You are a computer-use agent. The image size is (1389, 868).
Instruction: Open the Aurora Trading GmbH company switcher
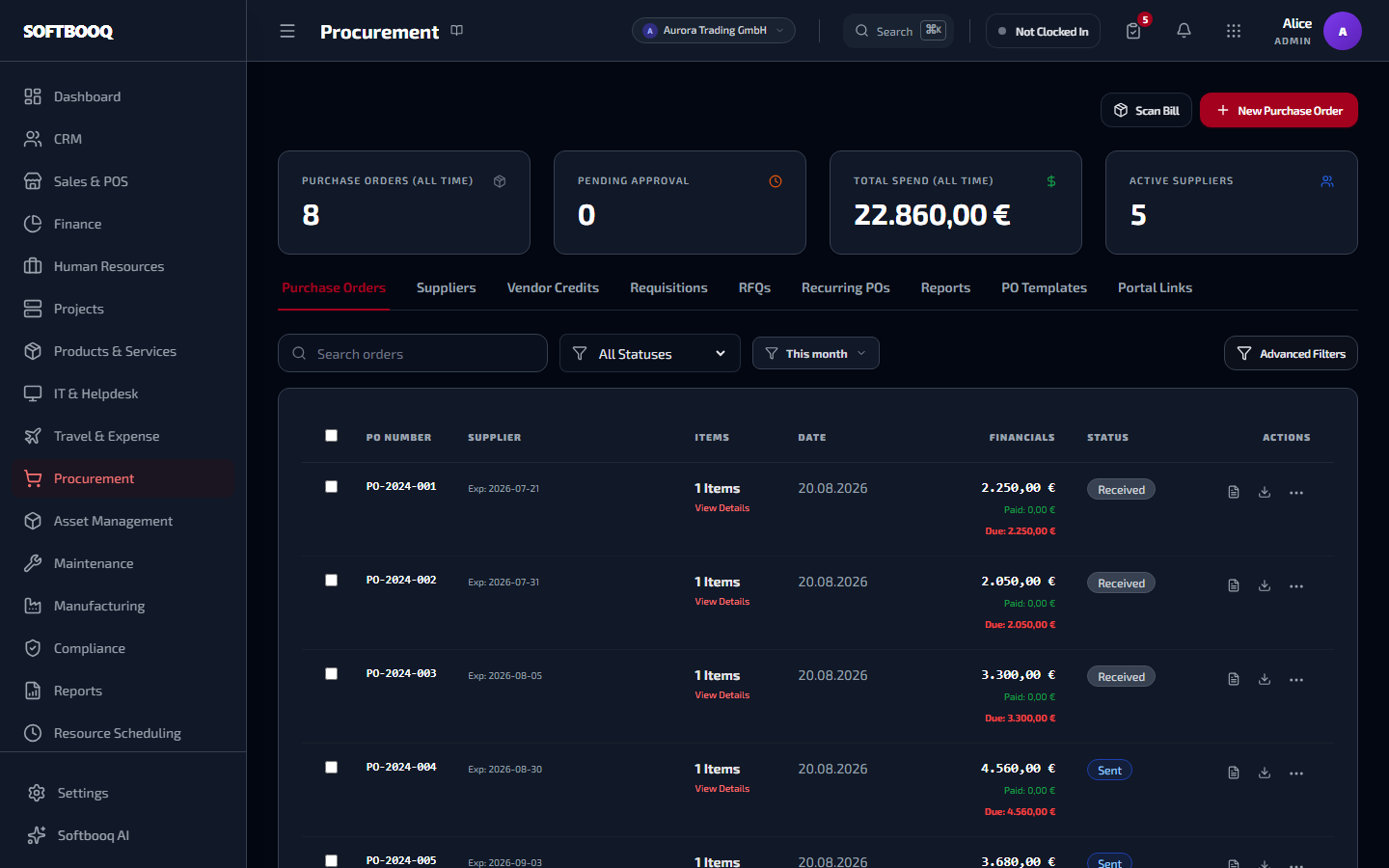[x=714, y=31]
